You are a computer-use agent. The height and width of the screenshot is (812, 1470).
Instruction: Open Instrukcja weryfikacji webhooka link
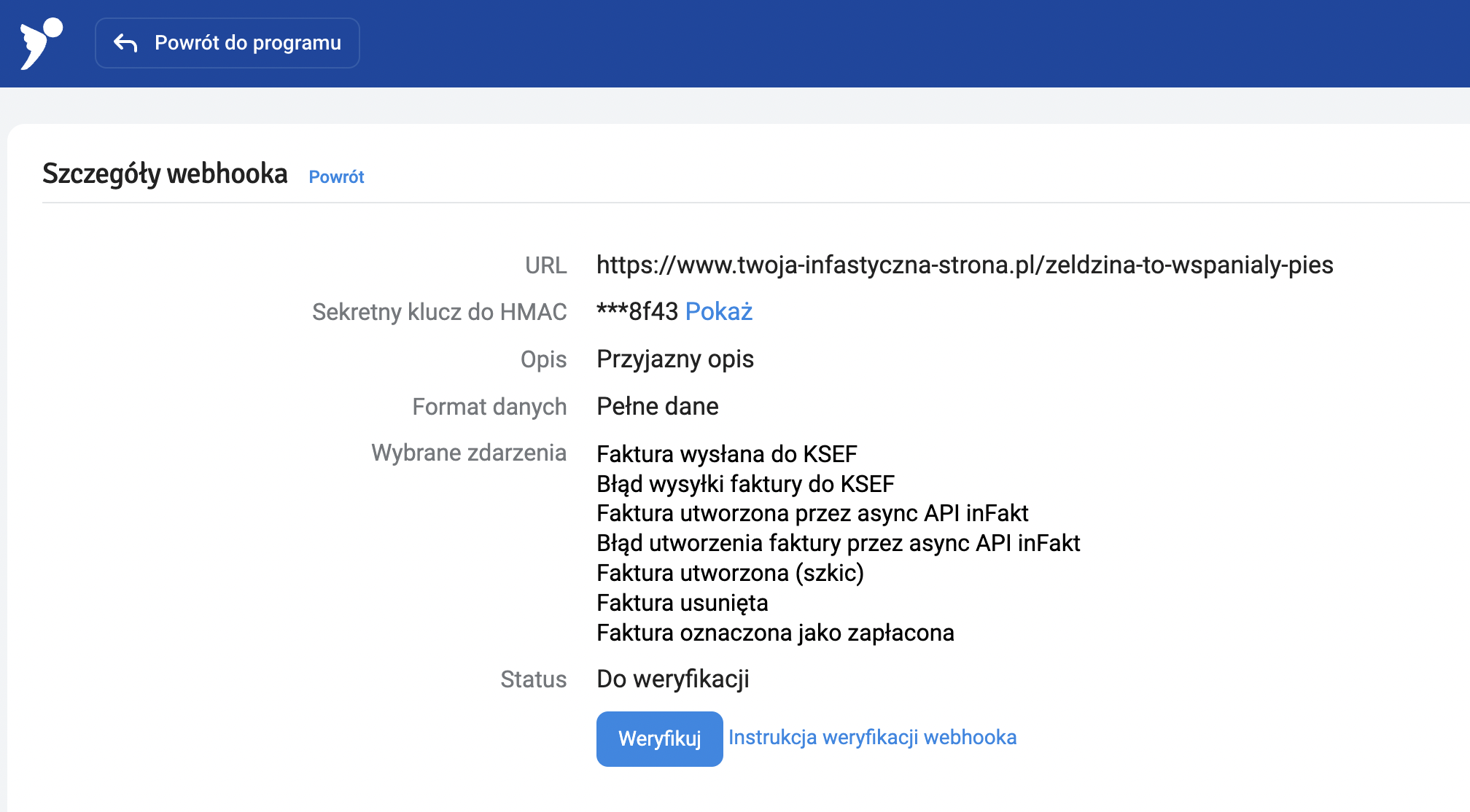872,737
